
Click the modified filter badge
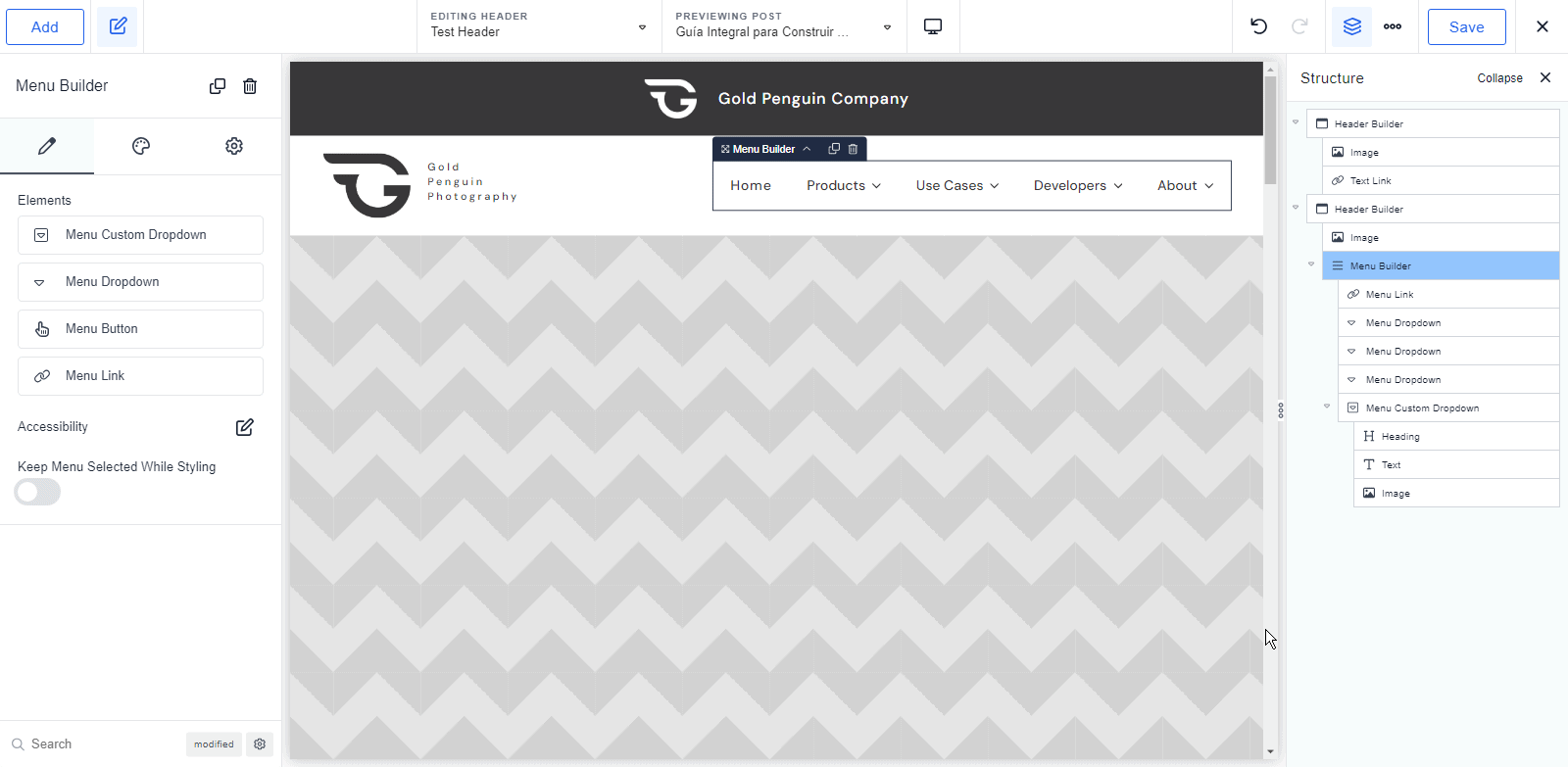coord(214,744)
